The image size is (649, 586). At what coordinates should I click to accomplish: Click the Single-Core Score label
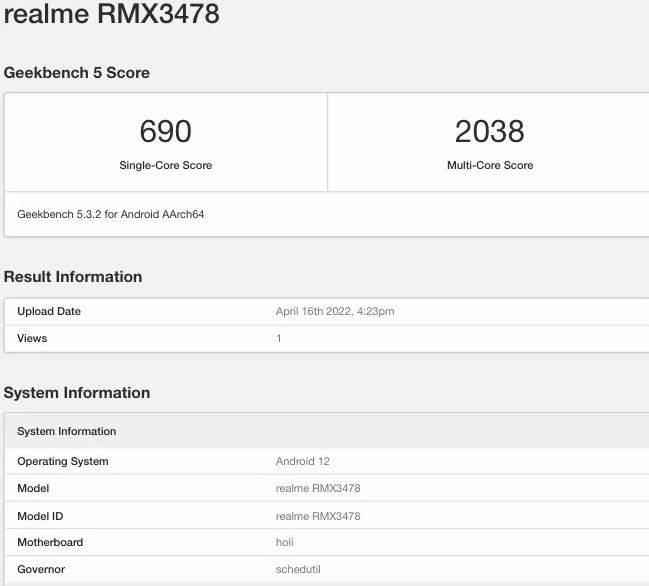(x=166, y=165)
